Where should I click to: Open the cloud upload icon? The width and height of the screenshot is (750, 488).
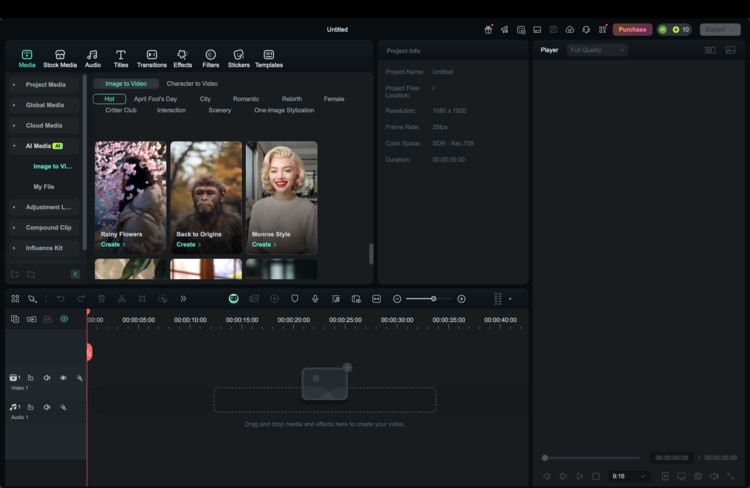570,30
